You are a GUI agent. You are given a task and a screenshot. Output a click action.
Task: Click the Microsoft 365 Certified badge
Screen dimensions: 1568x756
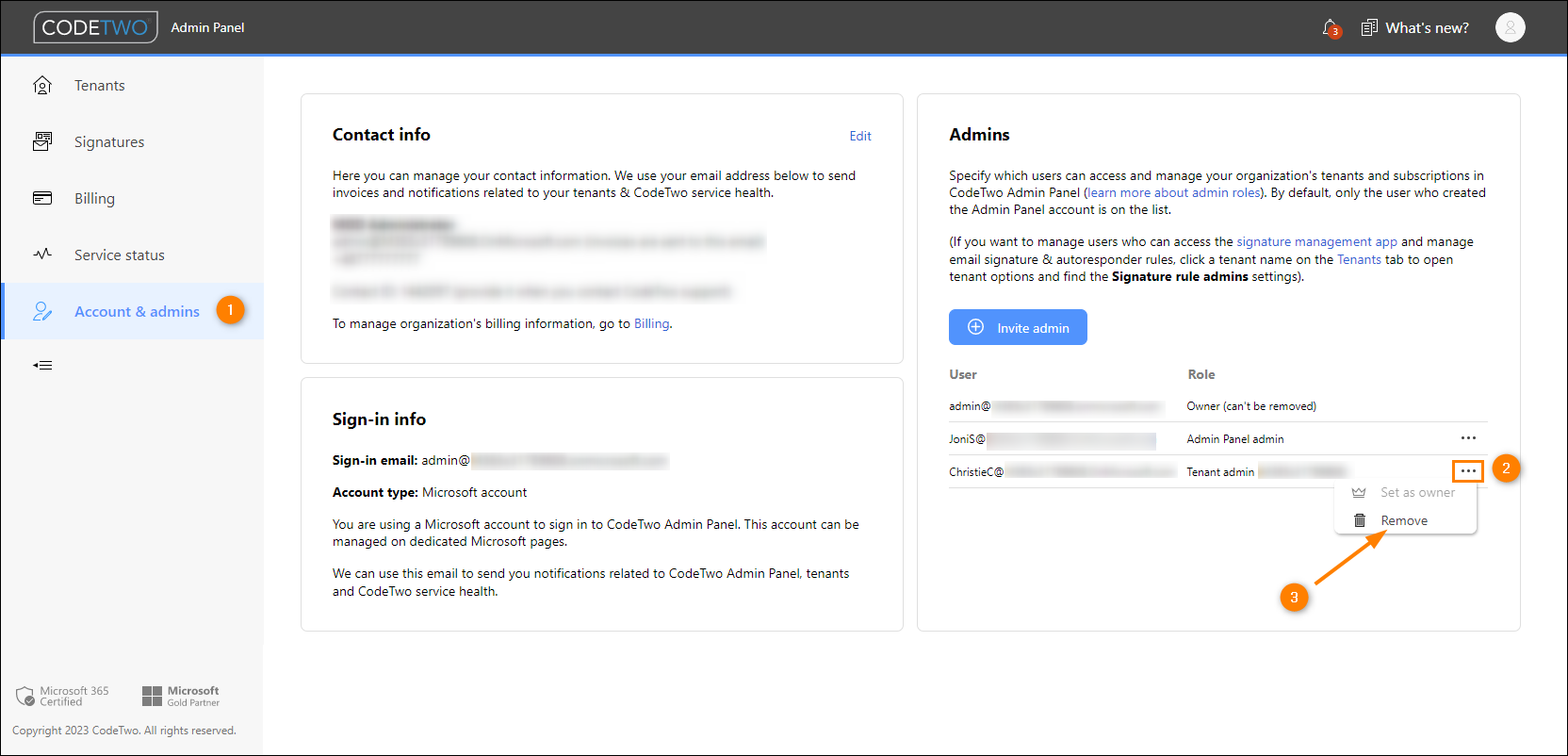pyautogui.click(x=62, y=696)
